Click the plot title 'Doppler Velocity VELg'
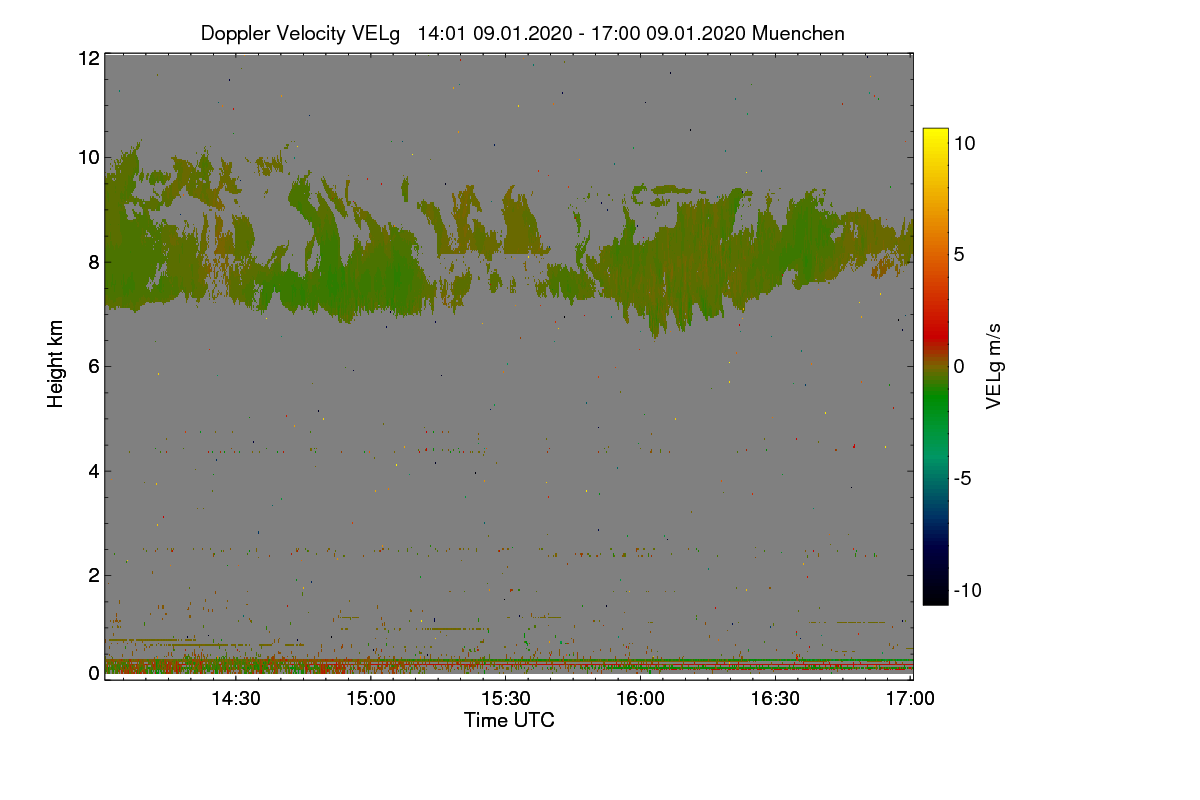The width and height of the screenshot is (1200, 800). [300, 33]
